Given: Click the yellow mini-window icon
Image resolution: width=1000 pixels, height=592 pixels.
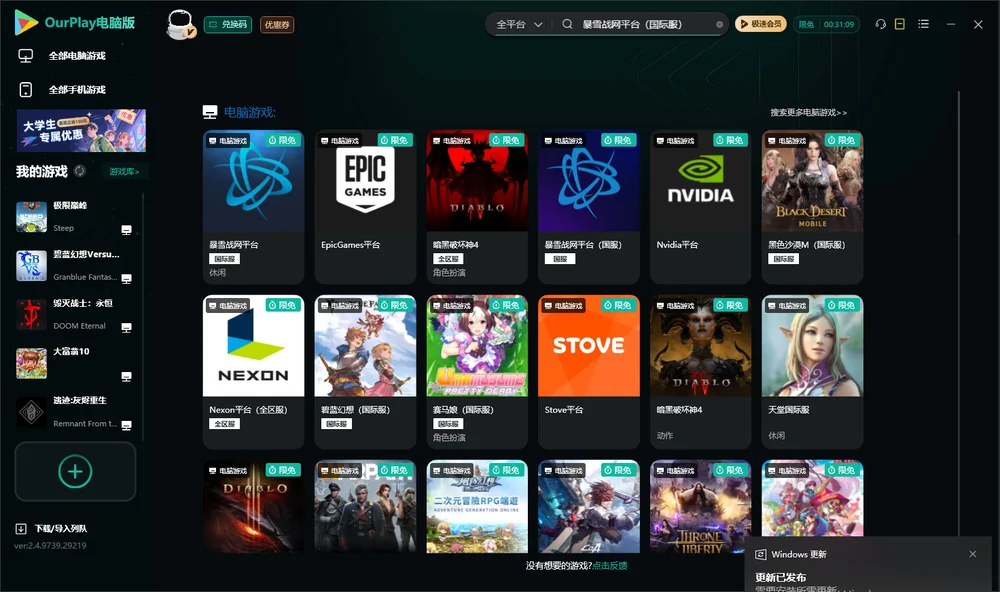Looking at the screenshot, I should pyautogui.click(x=900, y=24).
